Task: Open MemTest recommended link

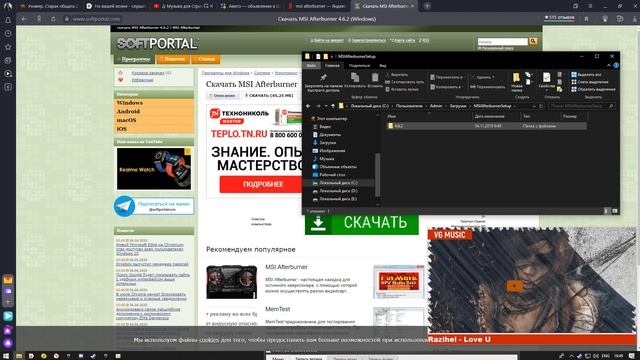Action: tap(278, 309)
